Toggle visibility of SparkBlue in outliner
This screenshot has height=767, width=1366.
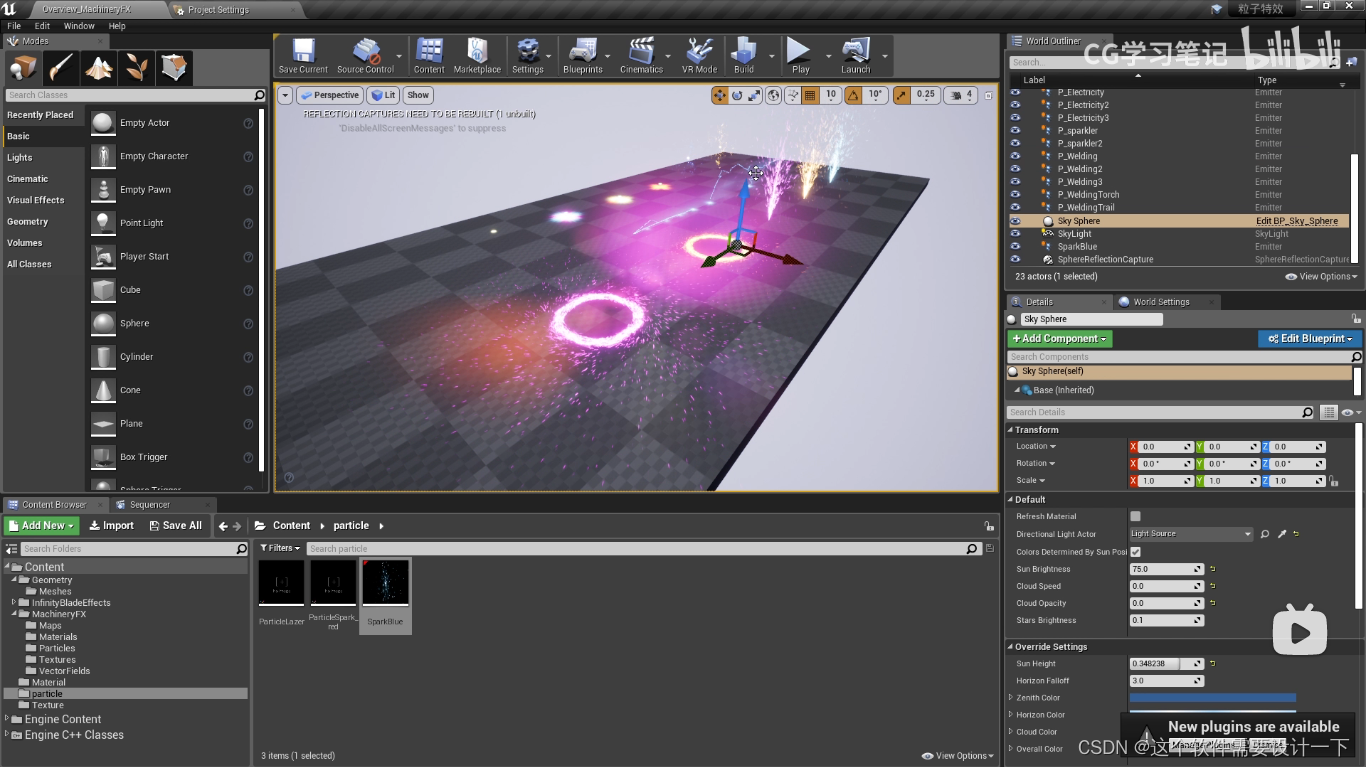pyautogui.click(x=1015, y=247)
